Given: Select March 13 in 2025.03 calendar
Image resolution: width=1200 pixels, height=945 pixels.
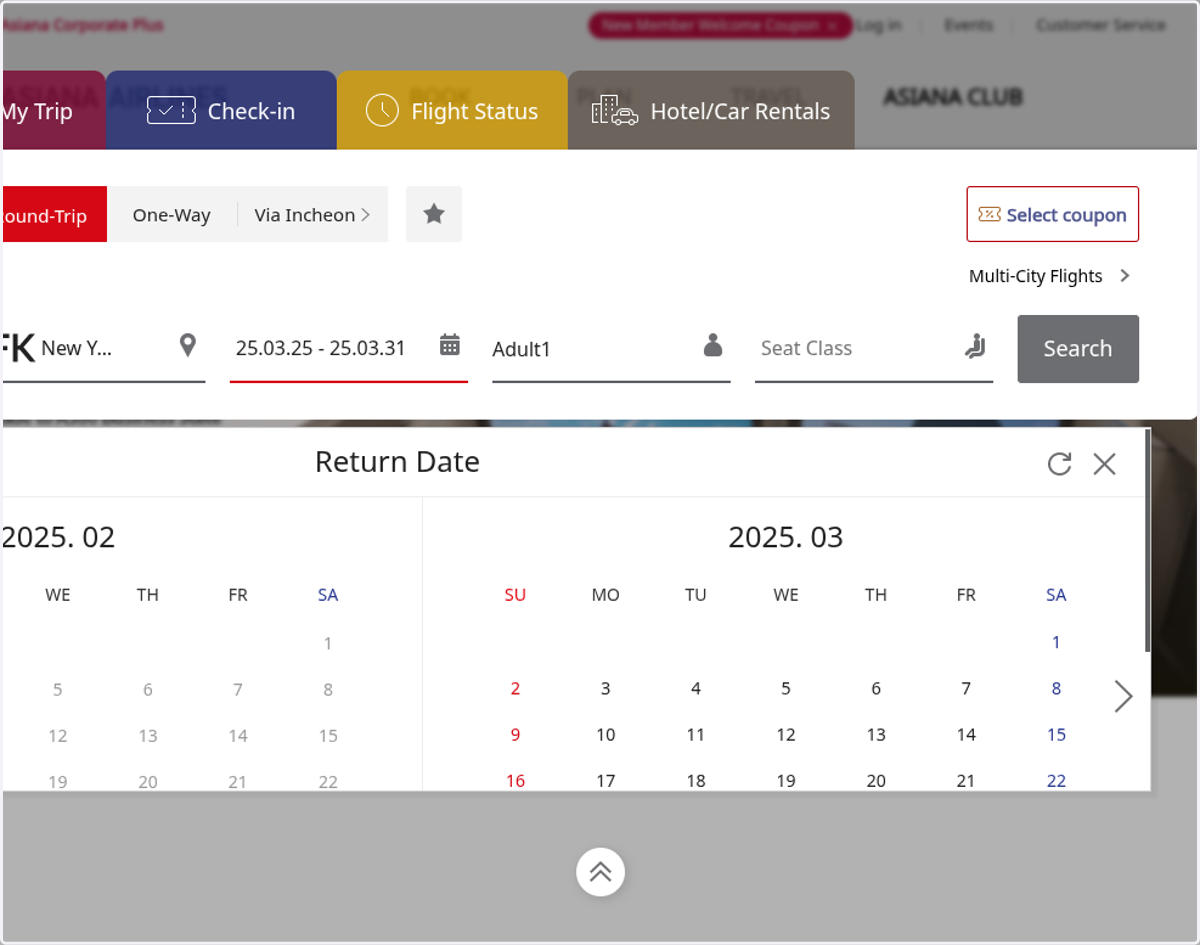Looking at the screenshot, I should [x=876, y=734].
